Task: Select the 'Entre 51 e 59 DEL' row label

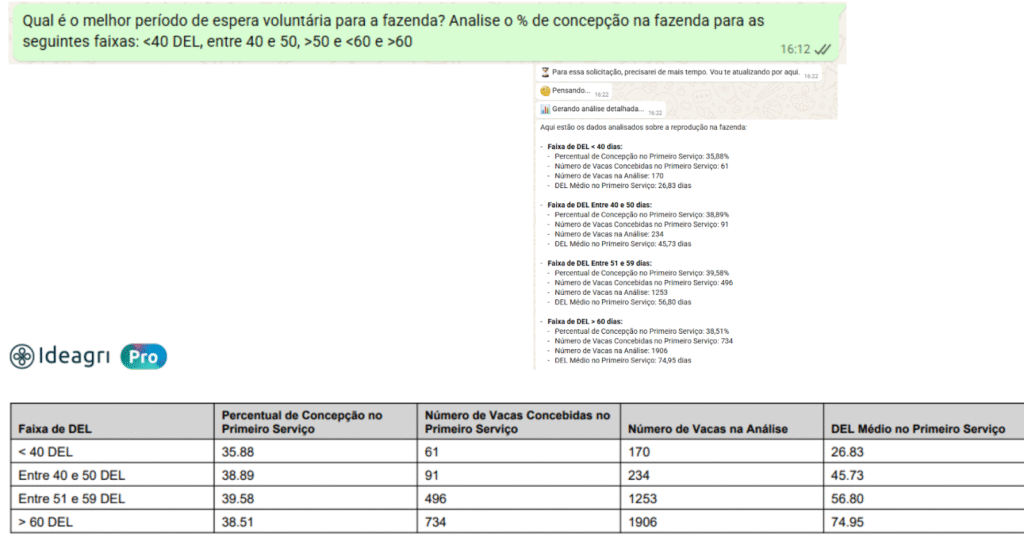Action: 71,498
